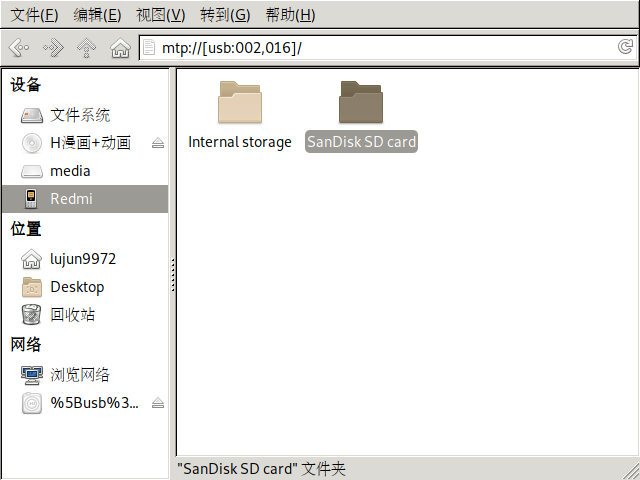This screenshot has height=480, width=640.
Task: Click the "SanDisk SD card" 文件夹 status text
Action: (261, 469)
